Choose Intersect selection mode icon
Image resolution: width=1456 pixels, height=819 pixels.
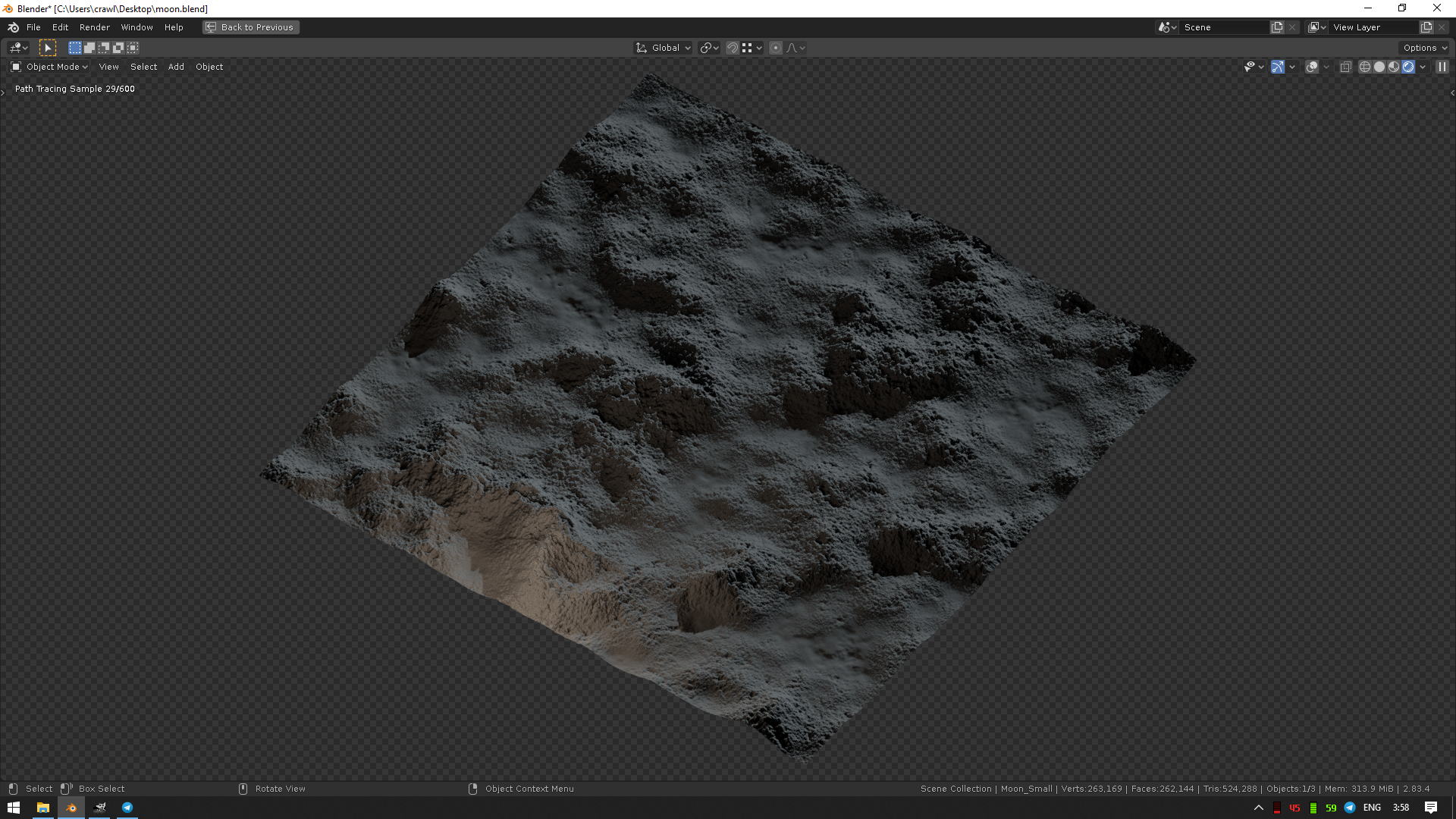click(133, 48)
